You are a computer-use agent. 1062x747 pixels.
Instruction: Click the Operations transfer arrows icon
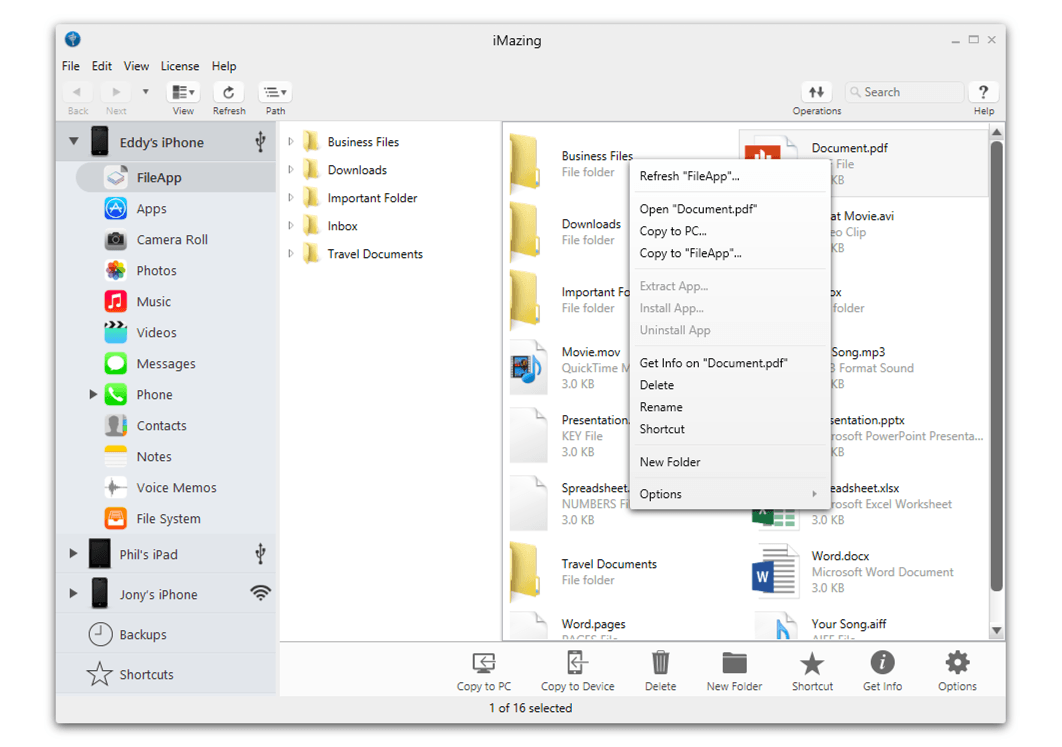(817, 92)
